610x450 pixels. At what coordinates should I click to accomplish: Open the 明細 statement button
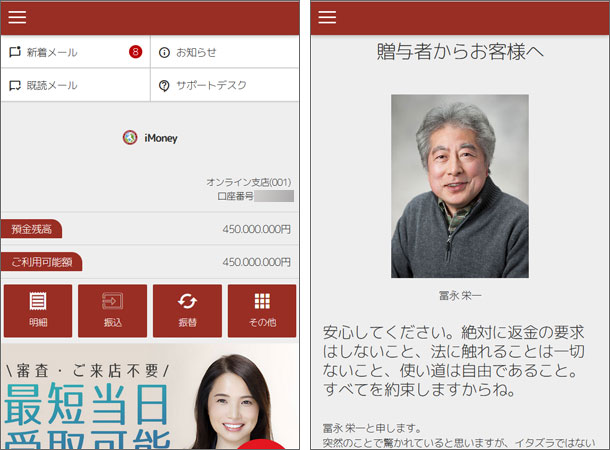38,310
